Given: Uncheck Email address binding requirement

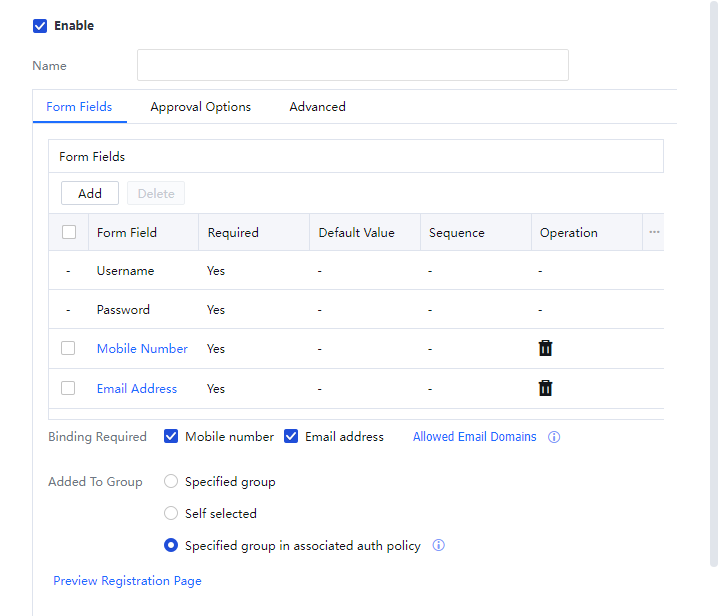Looking at the screenshot, I should coord(292,436).
